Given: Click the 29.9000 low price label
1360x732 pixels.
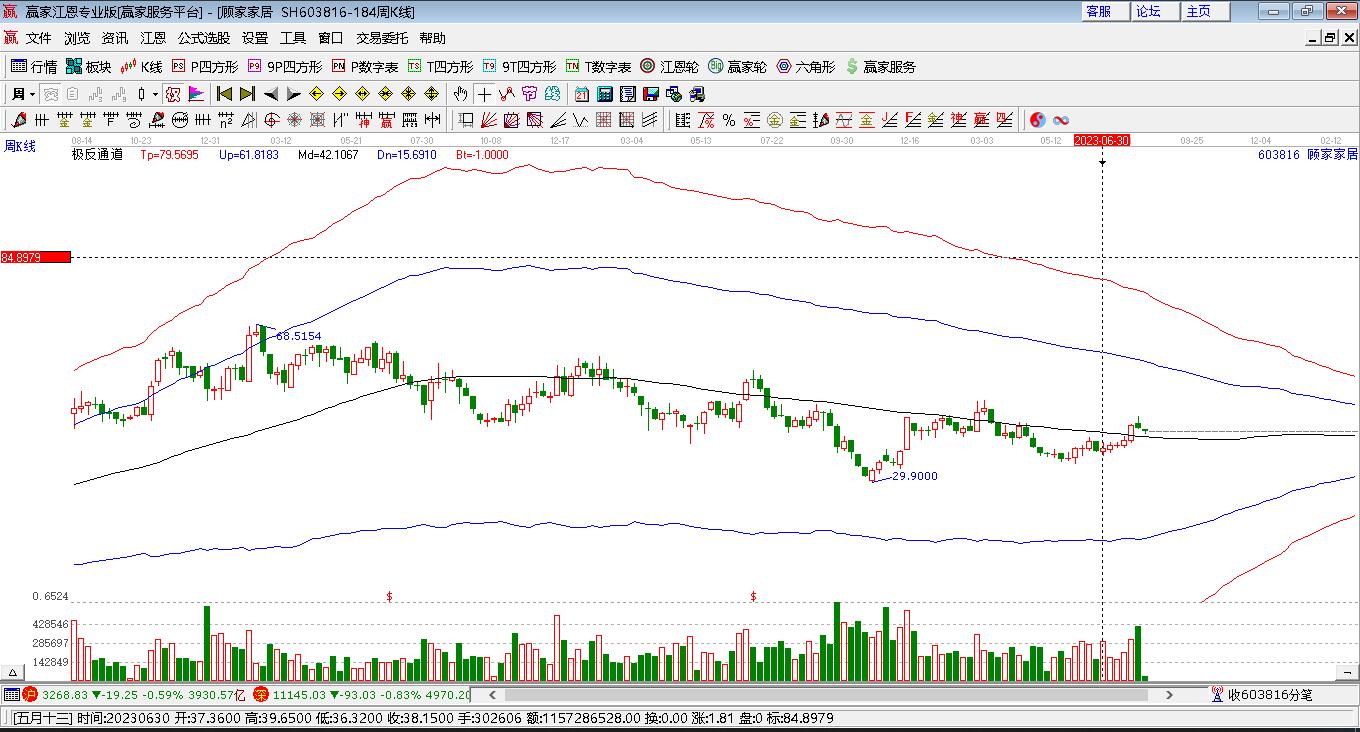Looking at the screenshot, I should [915, 476].
